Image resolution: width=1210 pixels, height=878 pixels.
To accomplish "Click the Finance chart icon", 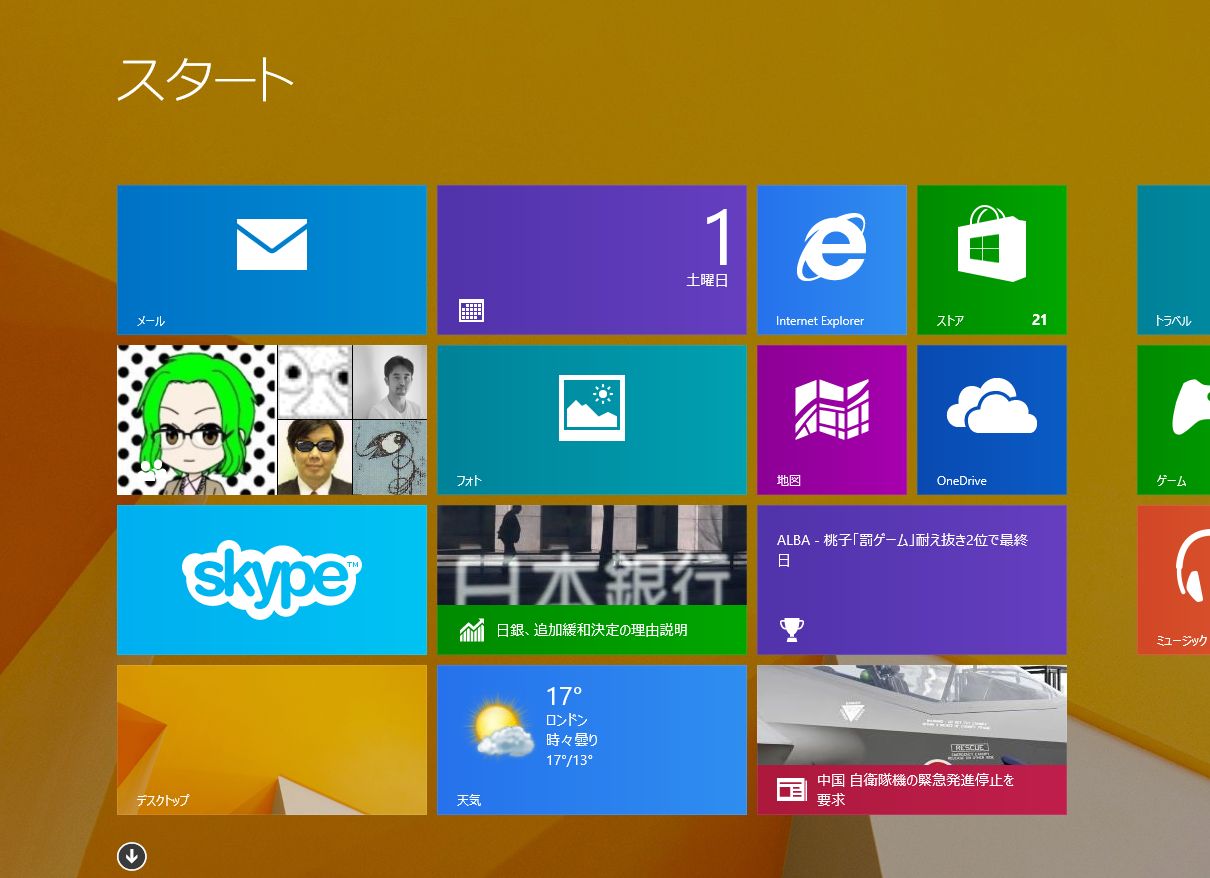I will click(x=472, y=630).
